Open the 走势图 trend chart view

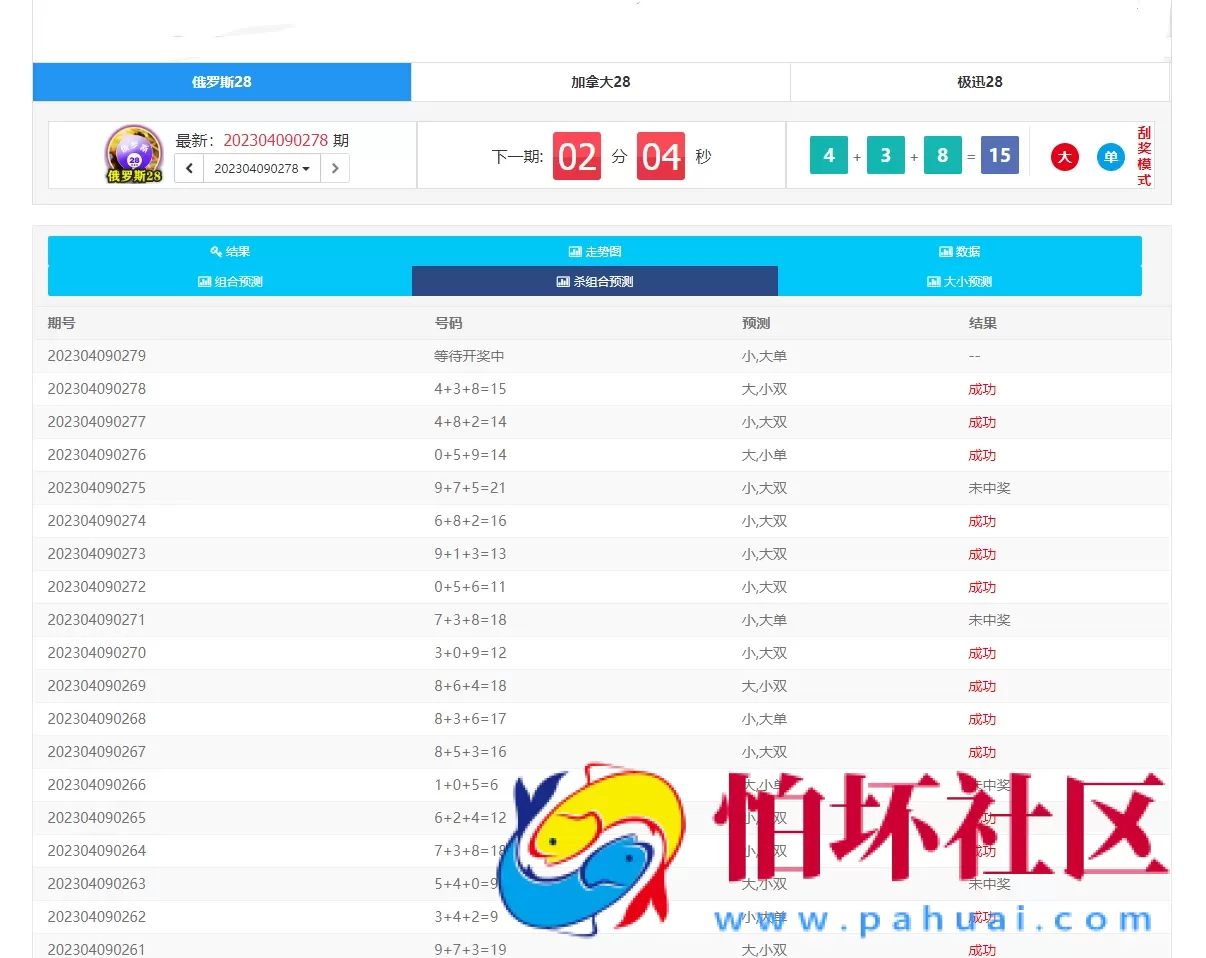click(595, 251)
